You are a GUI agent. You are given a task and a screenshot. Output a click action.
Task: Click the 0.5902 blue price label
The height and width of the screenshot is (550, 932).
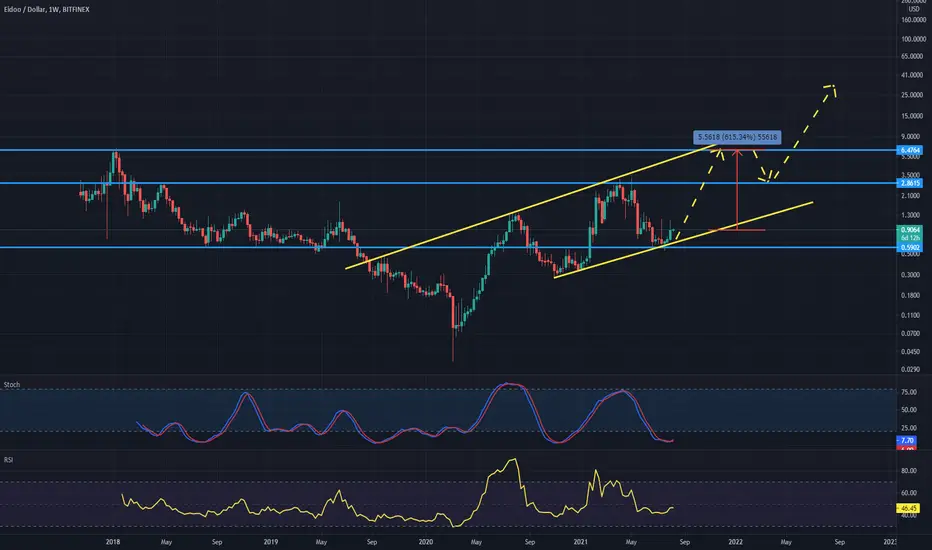pyautogui.click(x=910, y=247)
